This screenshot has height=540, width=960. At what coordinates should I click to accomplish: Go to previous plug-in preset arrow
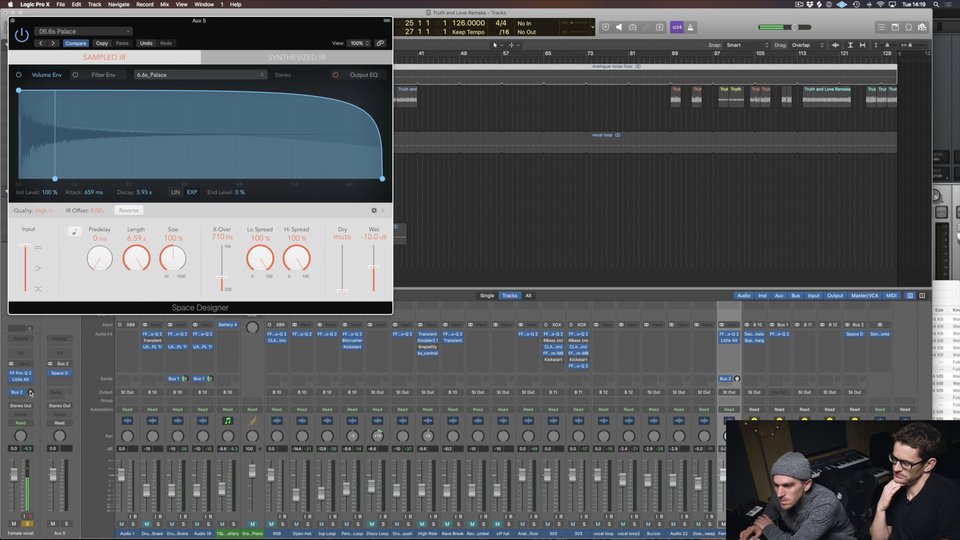(x=41, y=43)
